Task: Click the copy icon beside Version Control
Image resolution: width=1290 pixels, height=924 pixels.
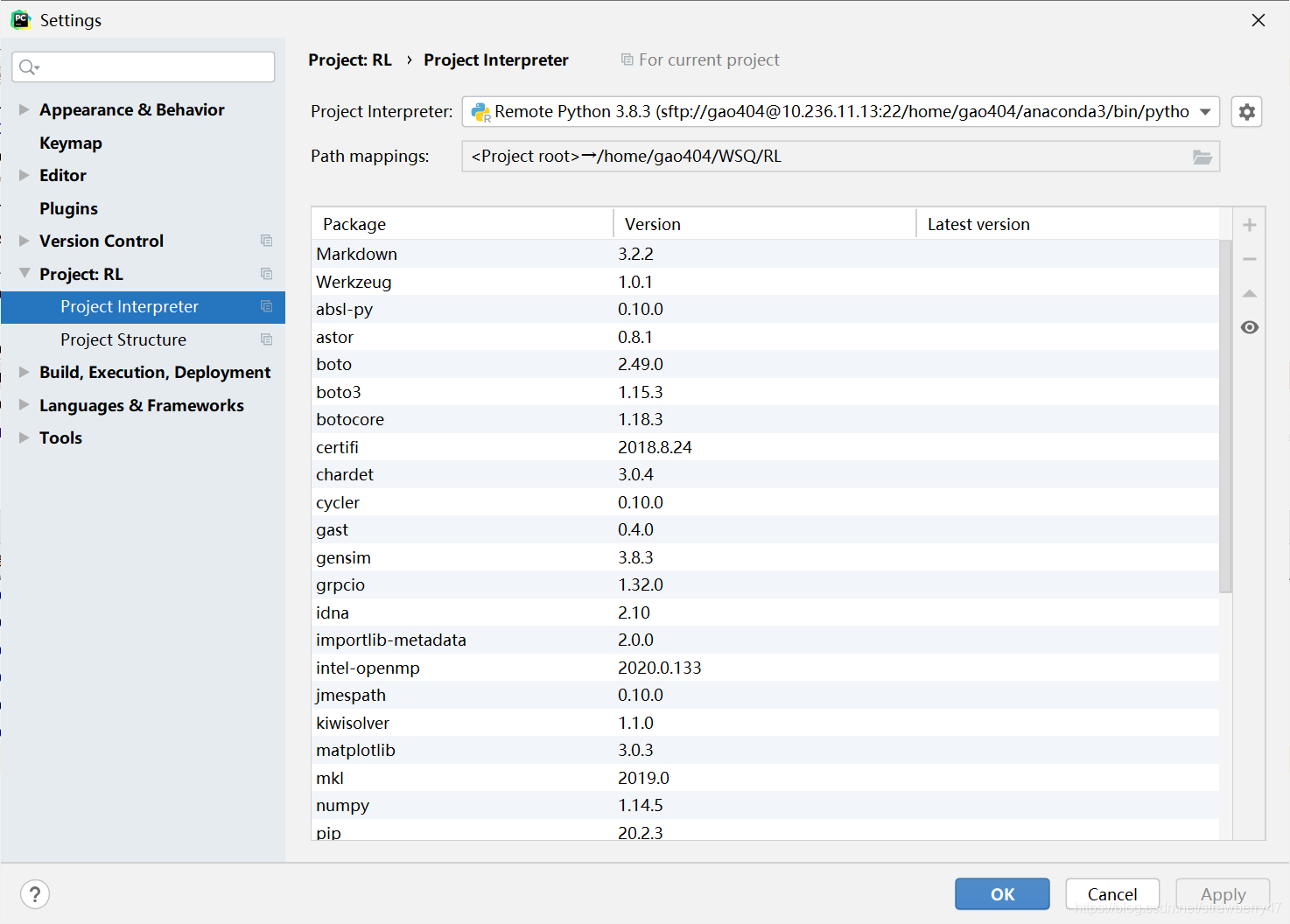Action: pyautogui.click(x=267, y=241)
